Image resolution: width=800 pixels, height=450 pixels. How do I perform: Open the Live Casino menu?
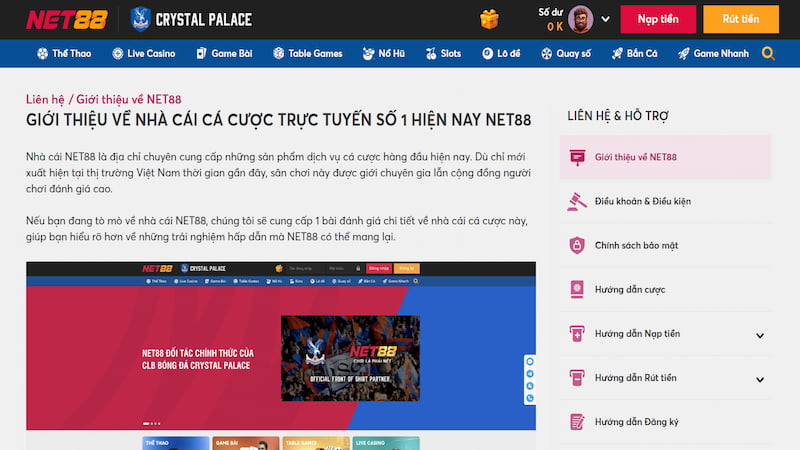144,54
